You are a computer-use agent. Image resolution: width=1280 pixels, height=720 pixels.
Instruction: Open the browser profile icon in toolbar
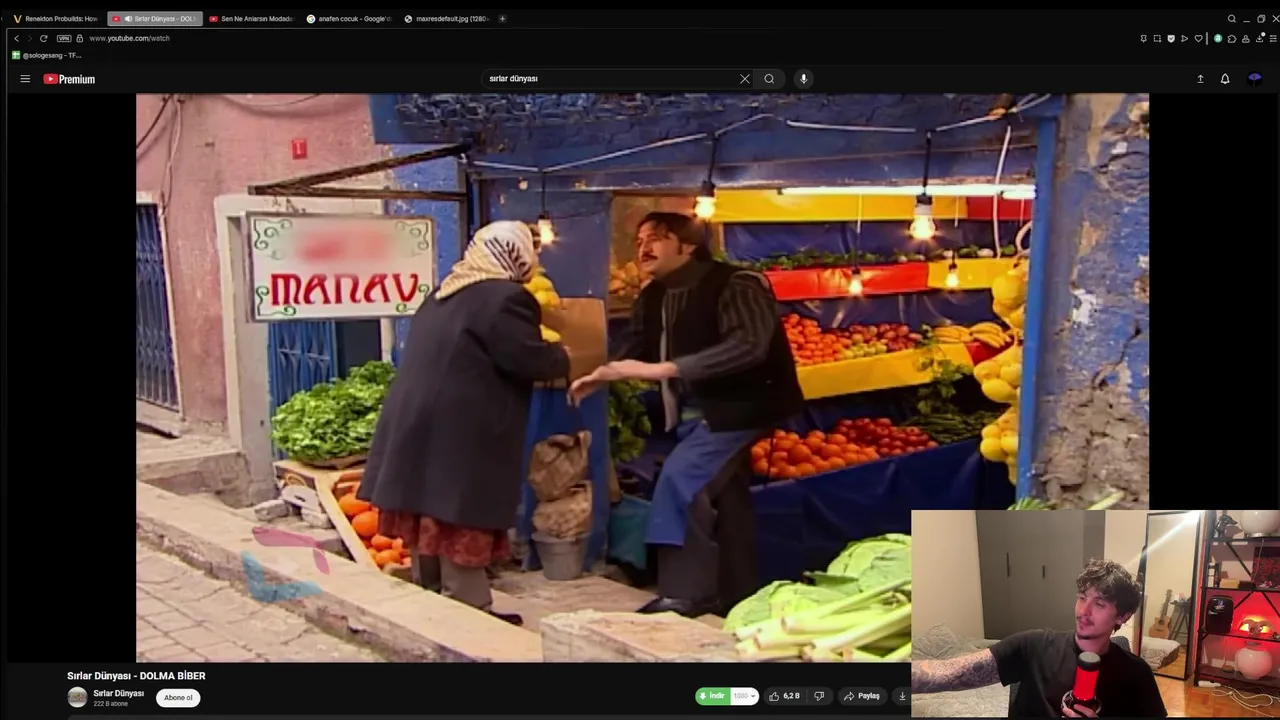tap(1246, 39)
